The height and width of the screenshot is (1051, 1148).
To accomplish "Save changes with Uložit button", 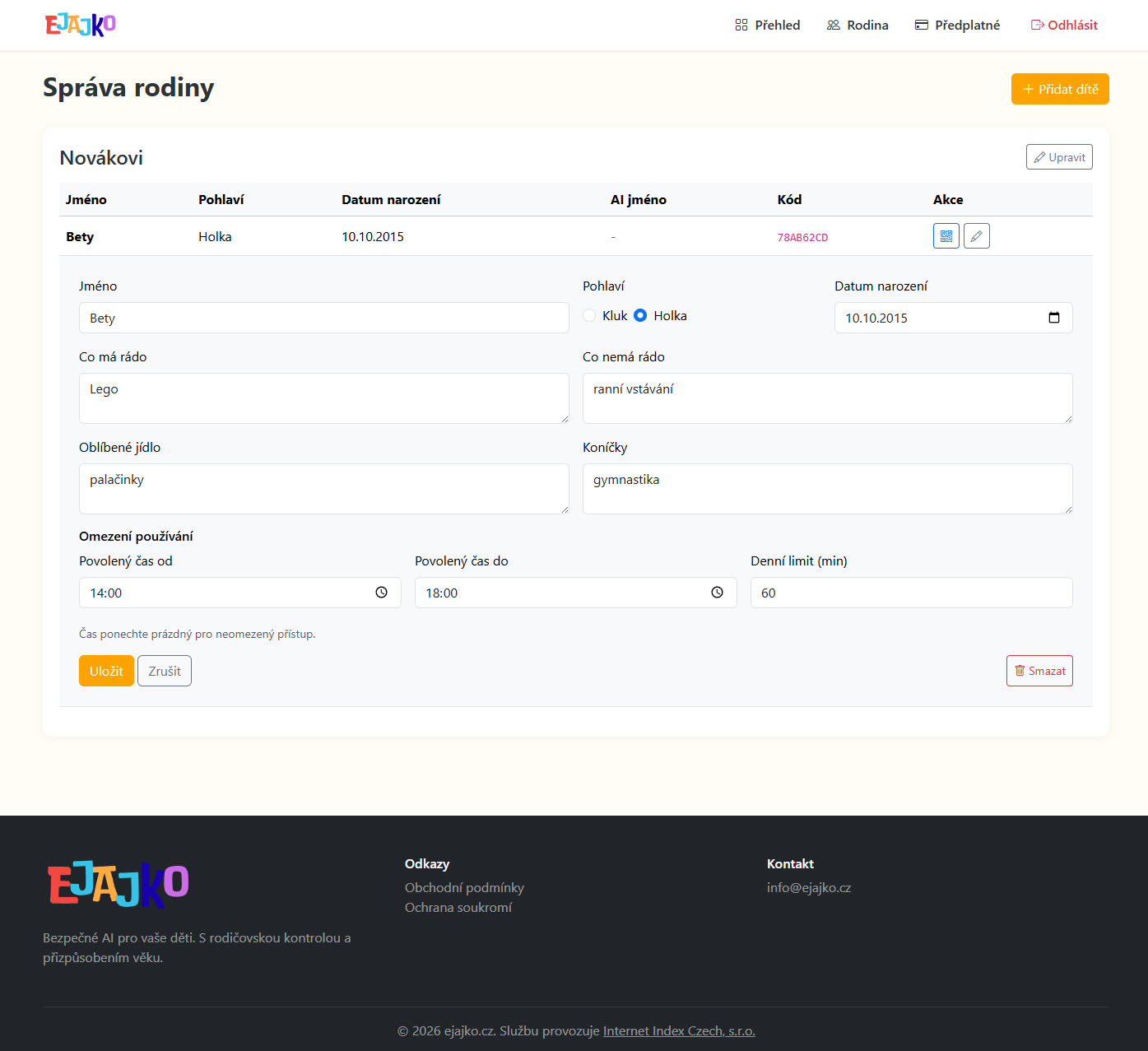I will (x=106, y=671).
